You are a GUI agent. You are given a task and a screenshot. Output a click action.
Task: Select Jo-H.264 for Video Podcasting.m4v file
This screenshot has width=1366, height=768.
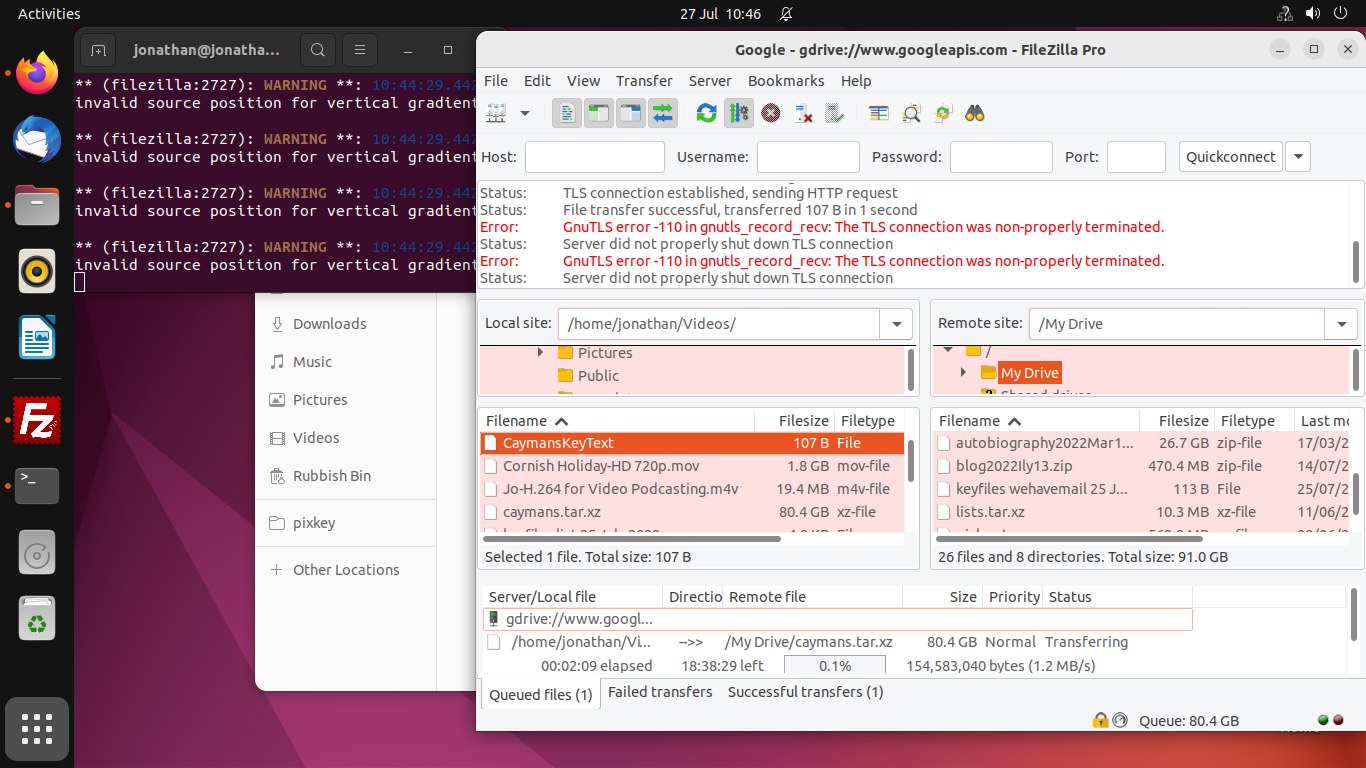(x=692, y=489)
